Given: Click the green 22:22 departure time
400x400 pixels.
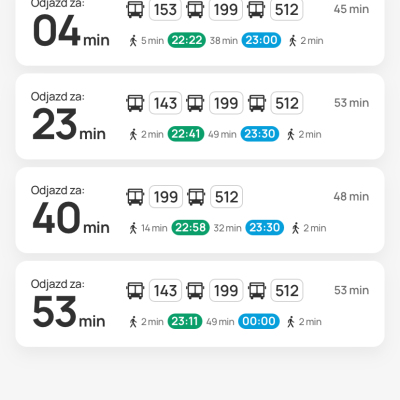Looking at the screenshot, I should tap(187, 40).
